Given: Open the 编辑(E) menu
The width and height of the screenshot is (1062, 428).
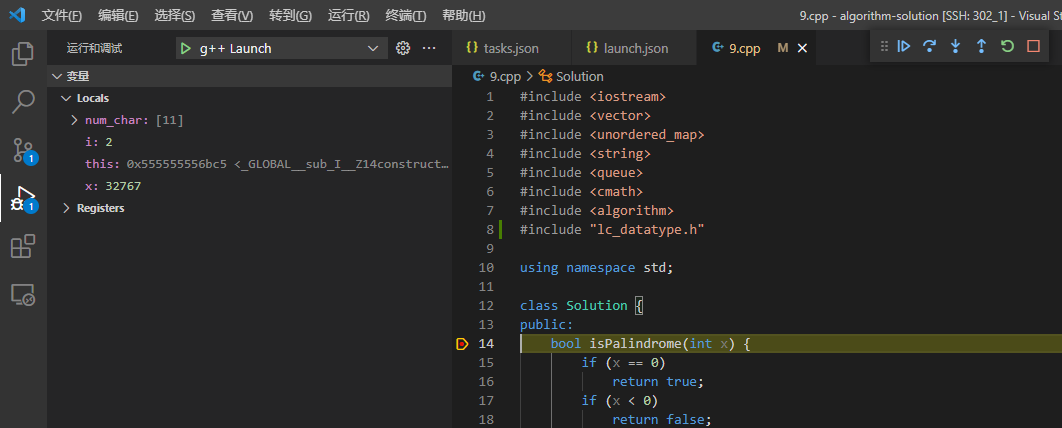Looking at the screenshot, I should (118, 16).
